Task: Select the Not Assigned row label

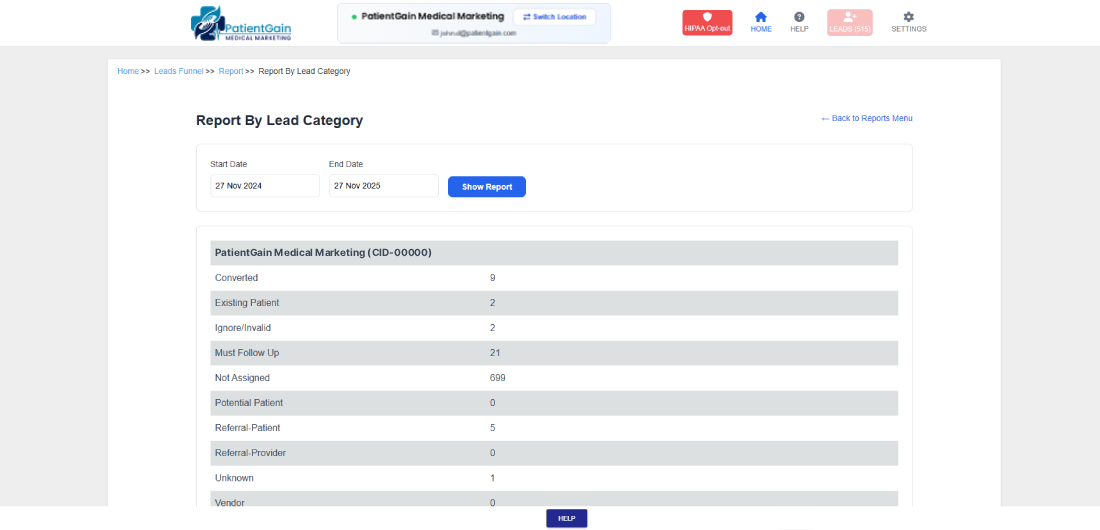Action: pyautogui.click(x=242, y=378)
